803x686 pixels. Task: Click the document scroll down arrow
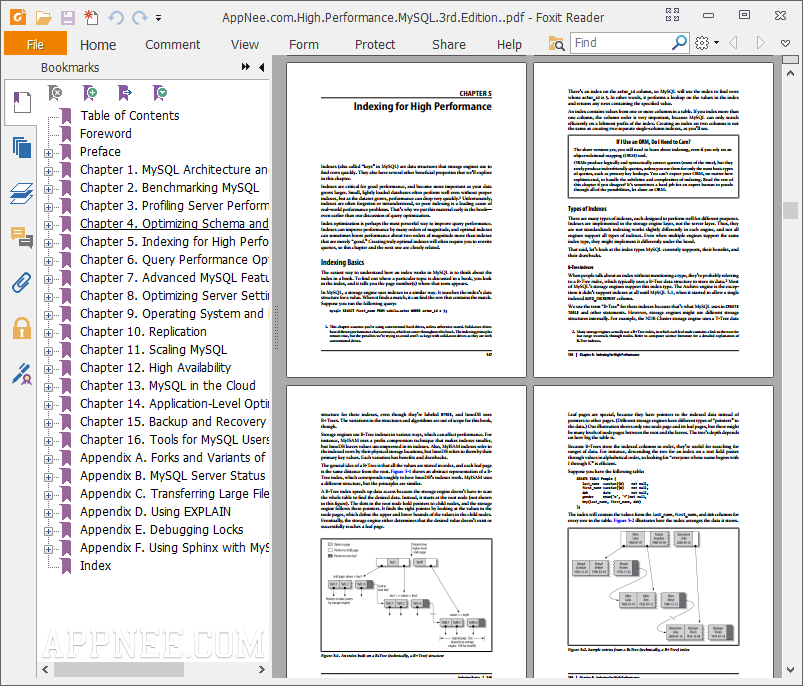pos(790,670)
